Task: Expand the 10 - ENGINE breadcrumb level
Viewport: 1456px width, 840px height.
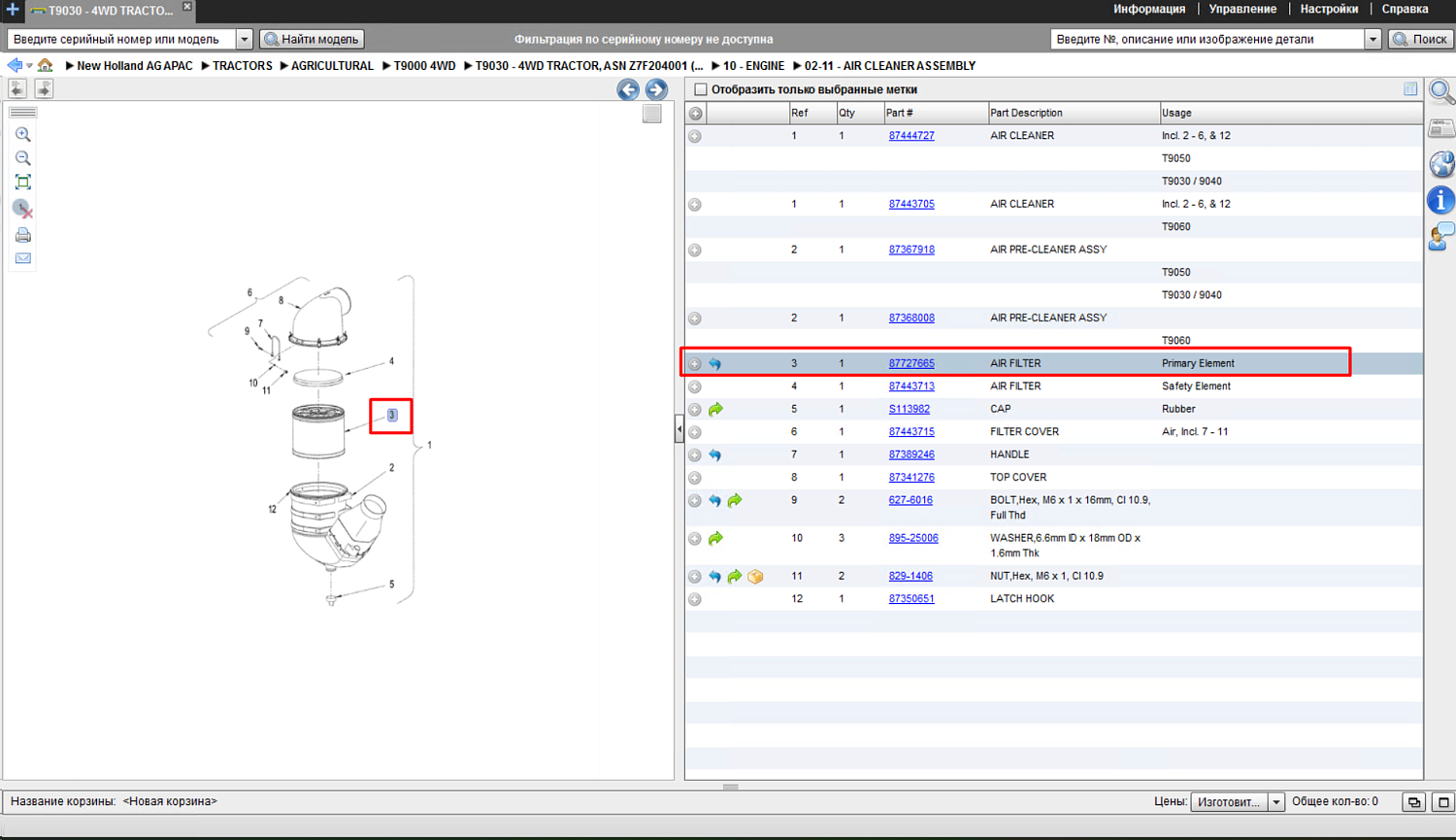Action: point(715,66)
